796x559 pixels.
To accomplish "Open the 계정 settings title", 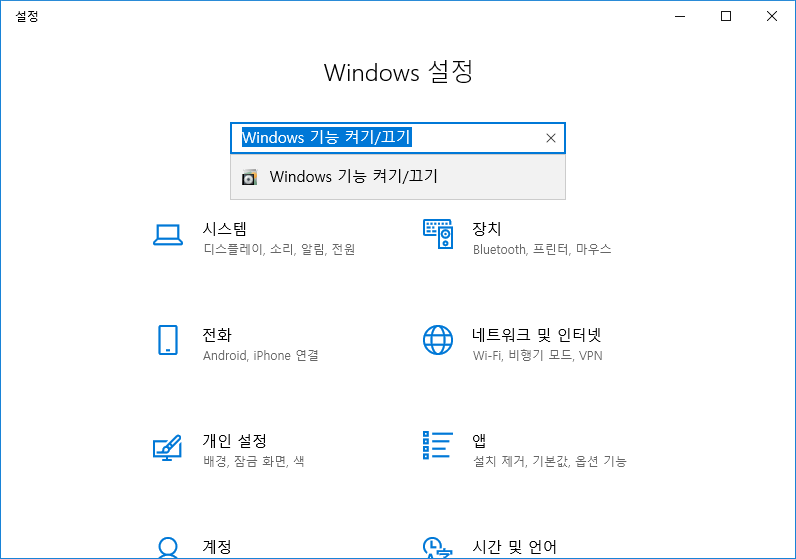I will click(217, 547).
